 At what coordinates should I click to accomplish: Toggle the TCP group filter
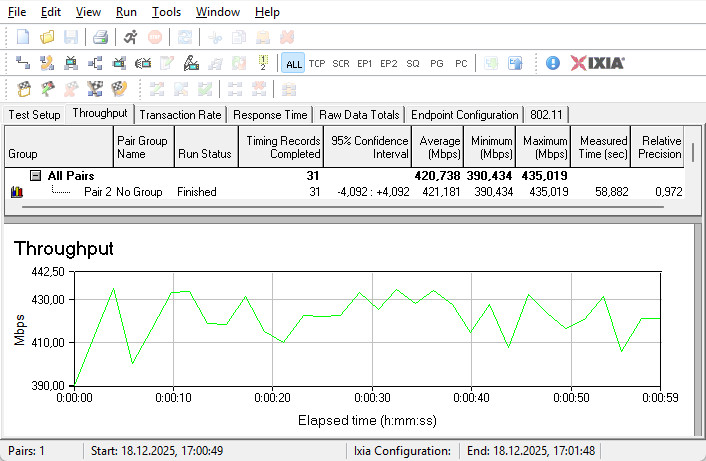(317, 63)
